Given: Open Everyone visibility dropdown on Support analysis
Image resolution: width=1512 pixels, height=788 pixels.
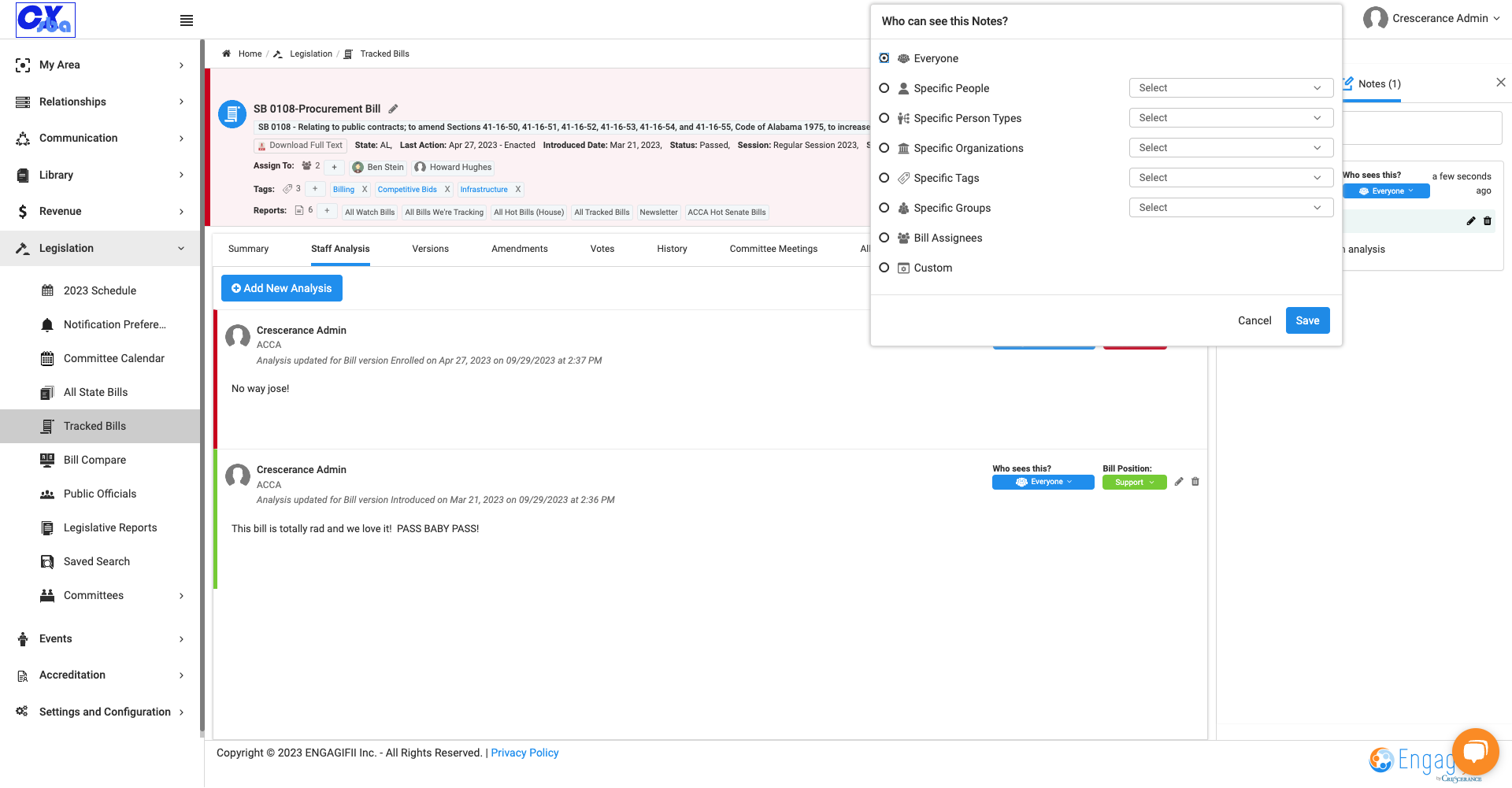Looking at the screenshot, I should click(x=1043, y=483).
